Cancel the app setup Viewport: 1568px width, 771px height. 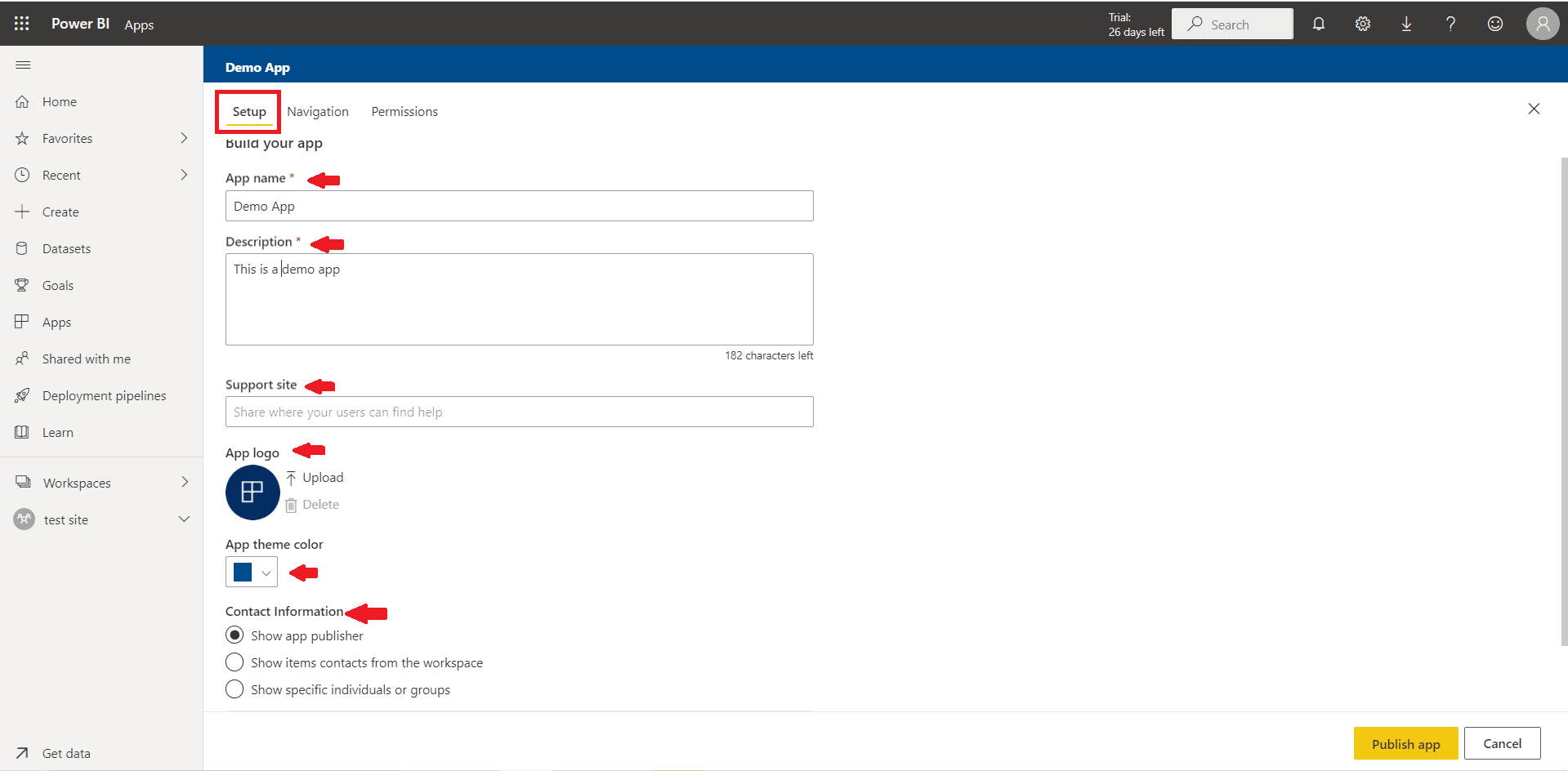[1502, 743]
